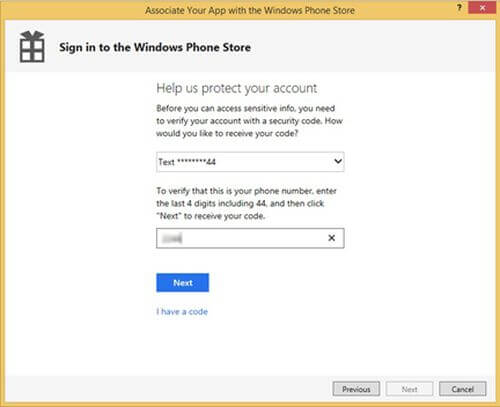500x407 pixels.
Task: Open the Text ********44 dropdown
Action: pos(250,162)
